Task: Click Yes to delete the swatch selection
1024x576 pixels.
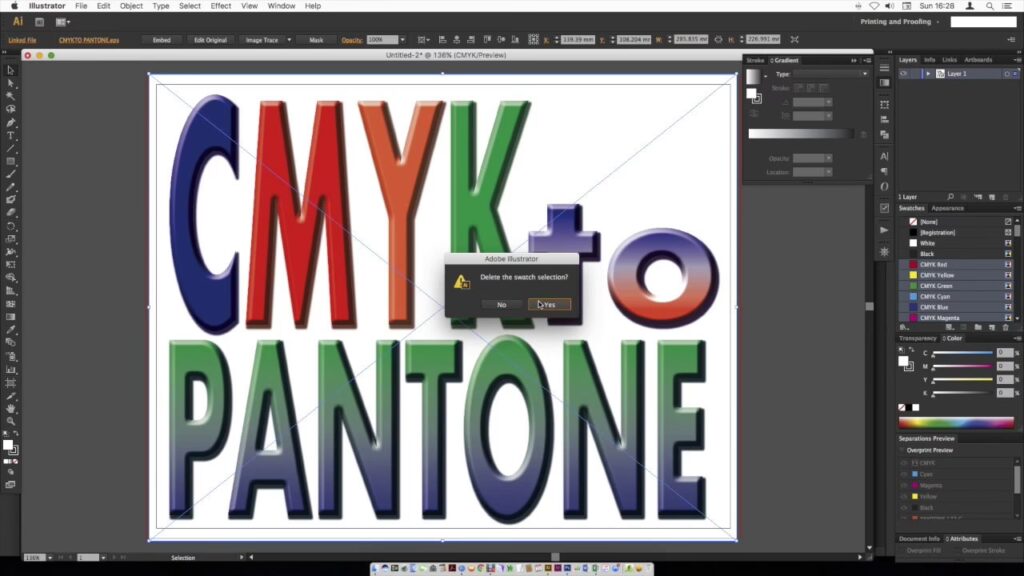Action: (x=550, y=304)
